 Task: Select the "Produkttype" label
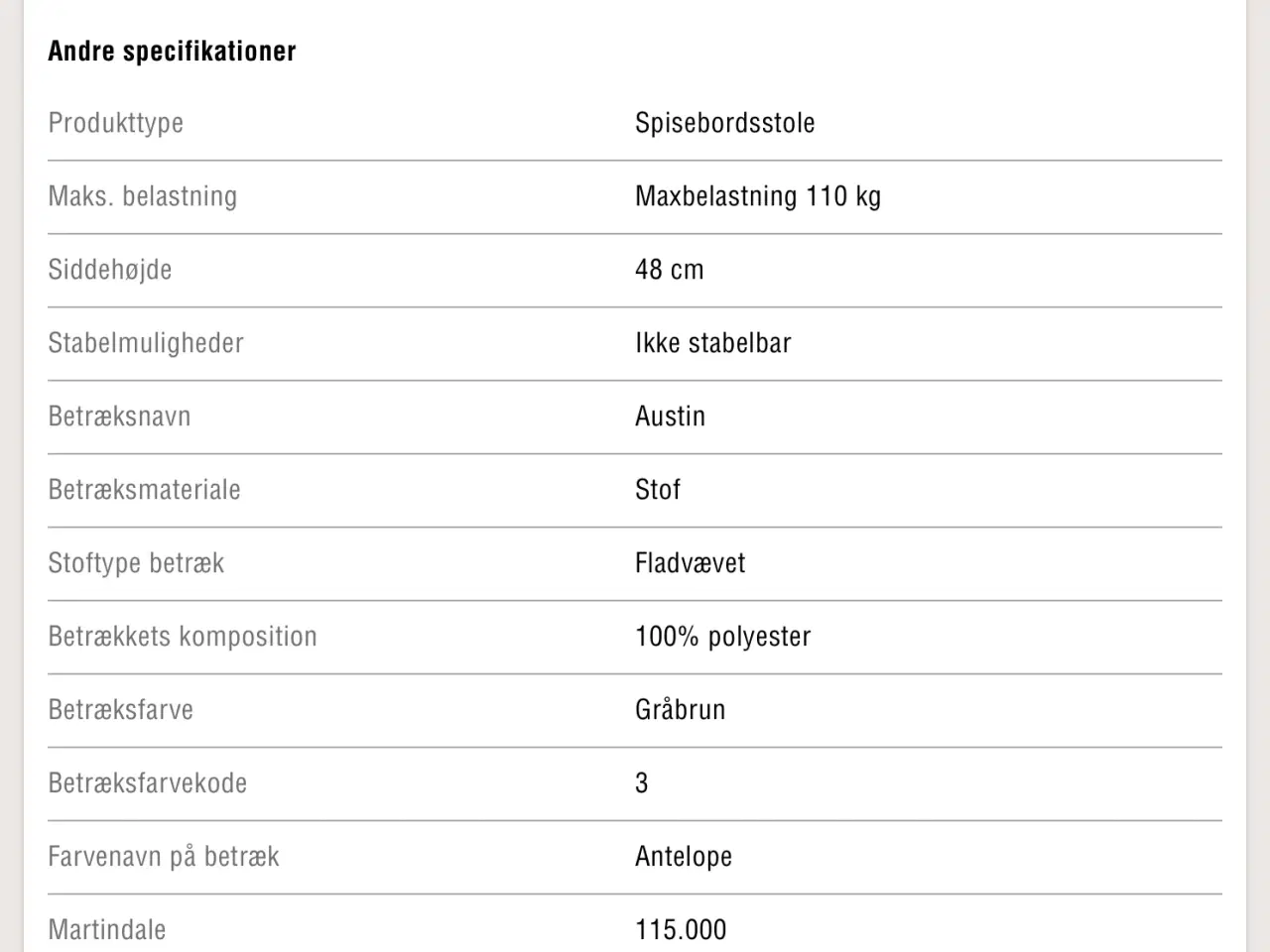point(115,123)
